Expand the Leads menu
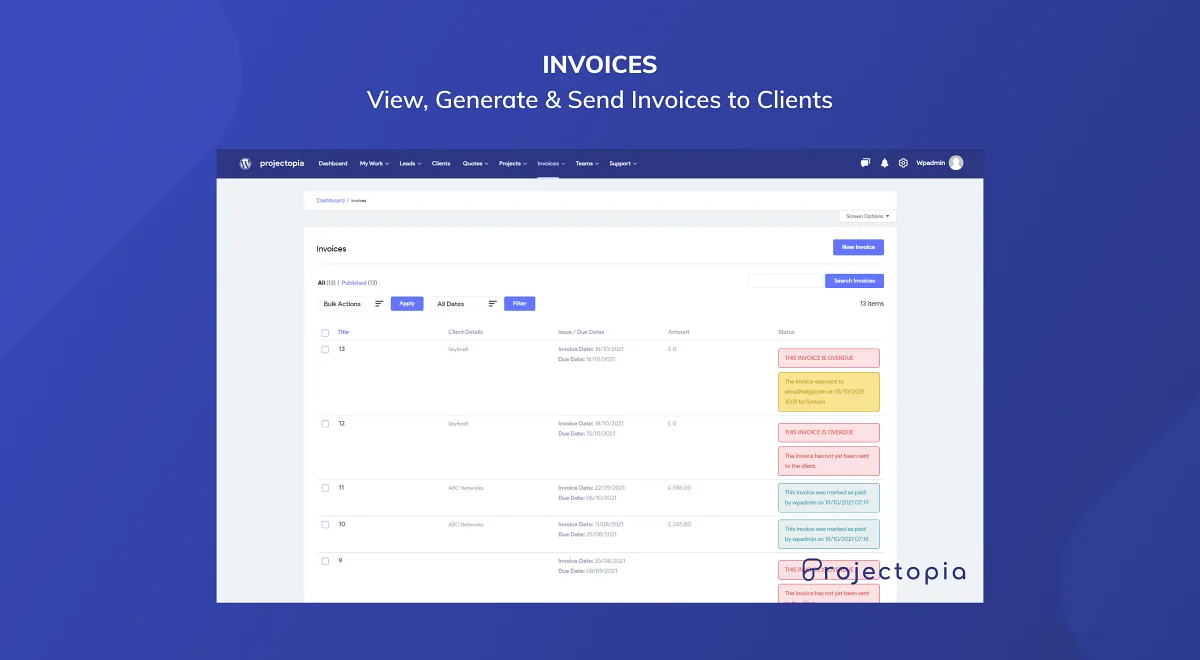Image resolution: width=1200 pixels, height=660 pixels. (x=410, y=163)
